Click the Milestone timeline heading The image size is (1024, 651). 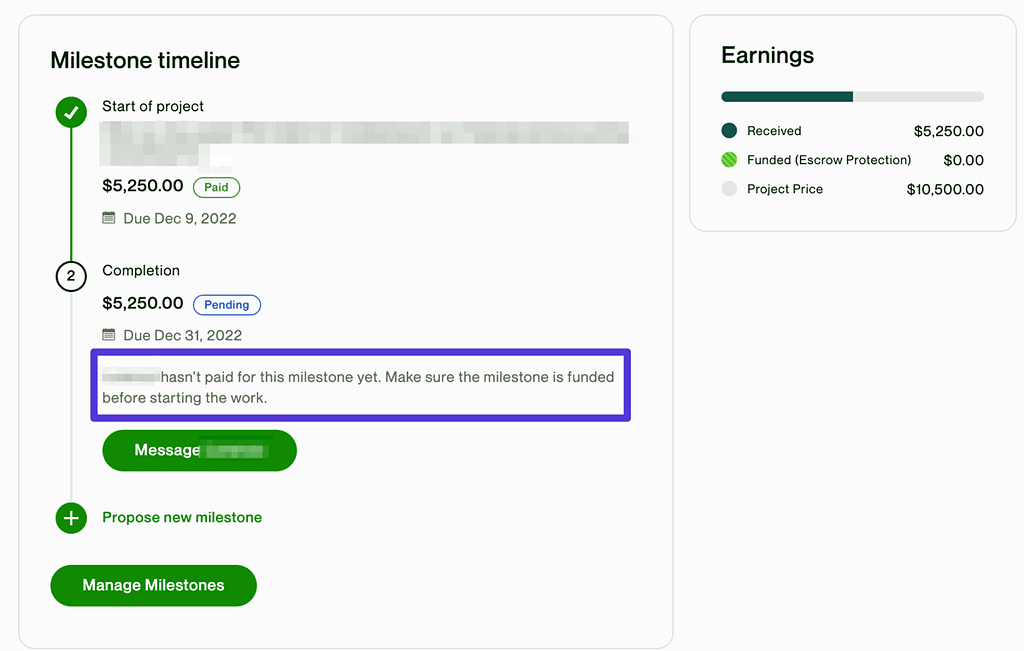145,61
